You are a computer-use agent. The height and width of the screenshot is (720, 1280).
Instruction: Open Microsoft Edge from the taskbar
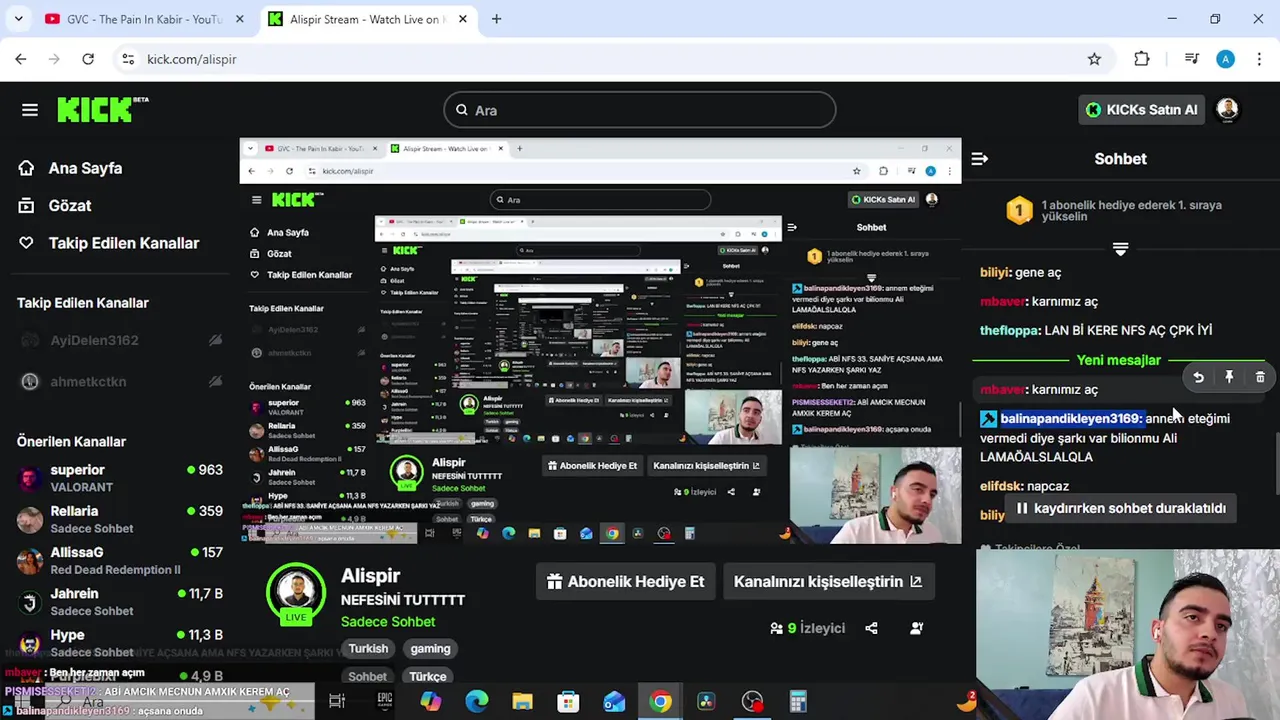click(x=476, y=702)
